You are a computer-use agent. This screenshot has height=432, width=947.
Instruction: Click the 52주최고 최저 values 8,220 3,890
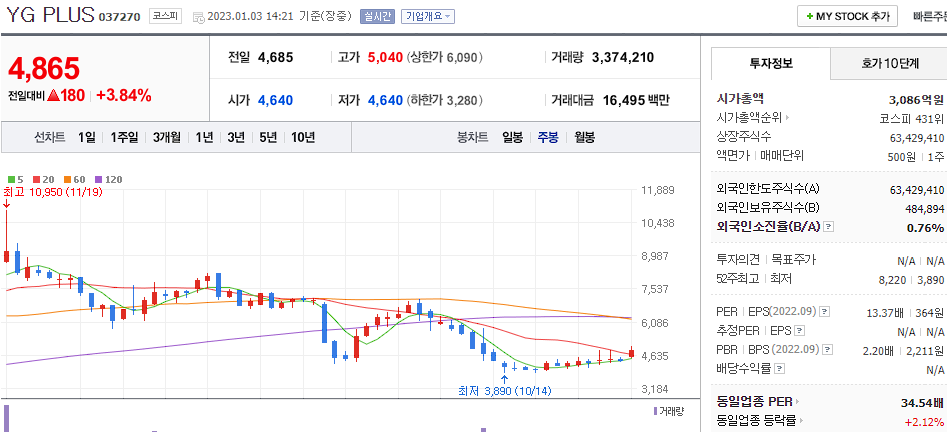(911, 280)
